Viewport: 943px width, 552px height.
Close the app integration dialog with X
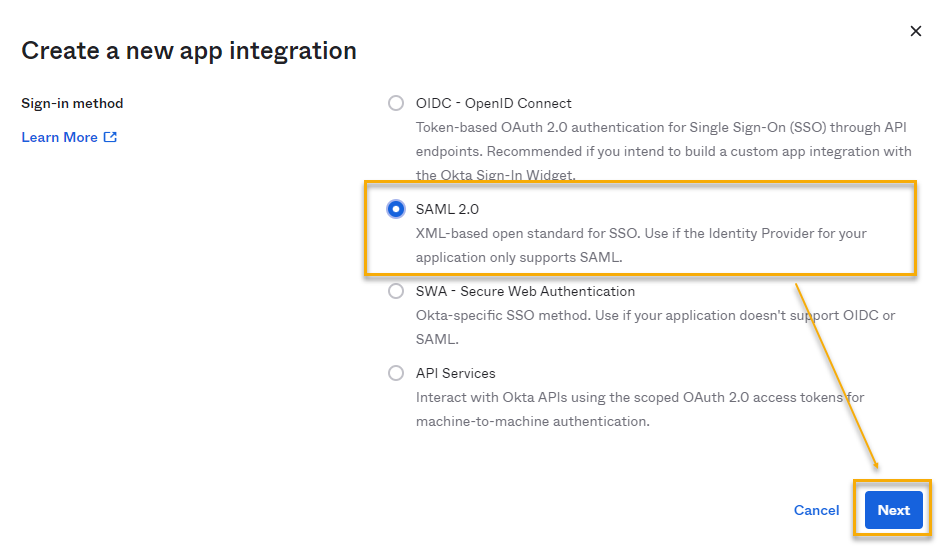[915, 31]
